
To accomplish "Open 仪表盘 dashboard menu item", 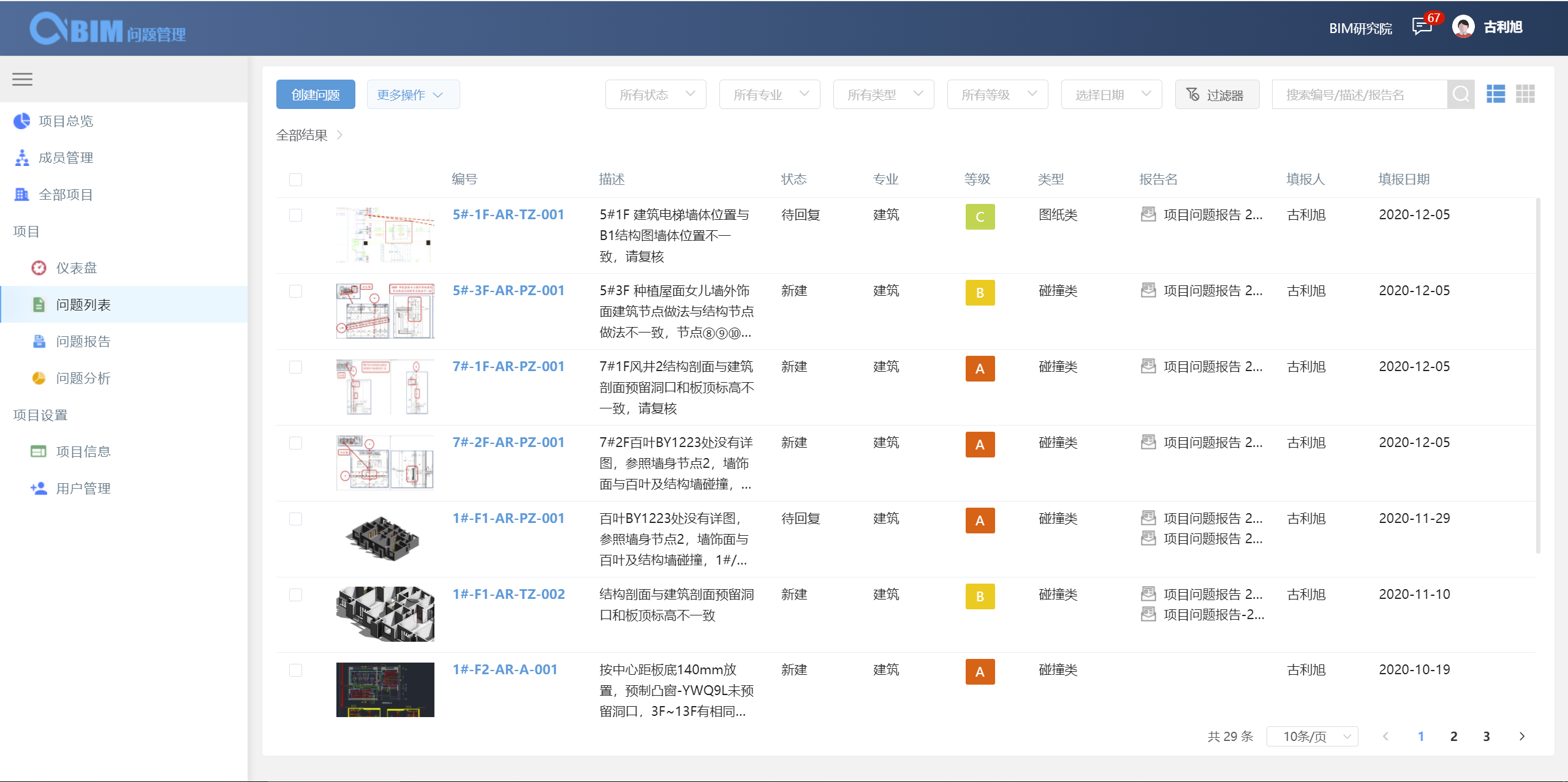I will tap(76, 268).
